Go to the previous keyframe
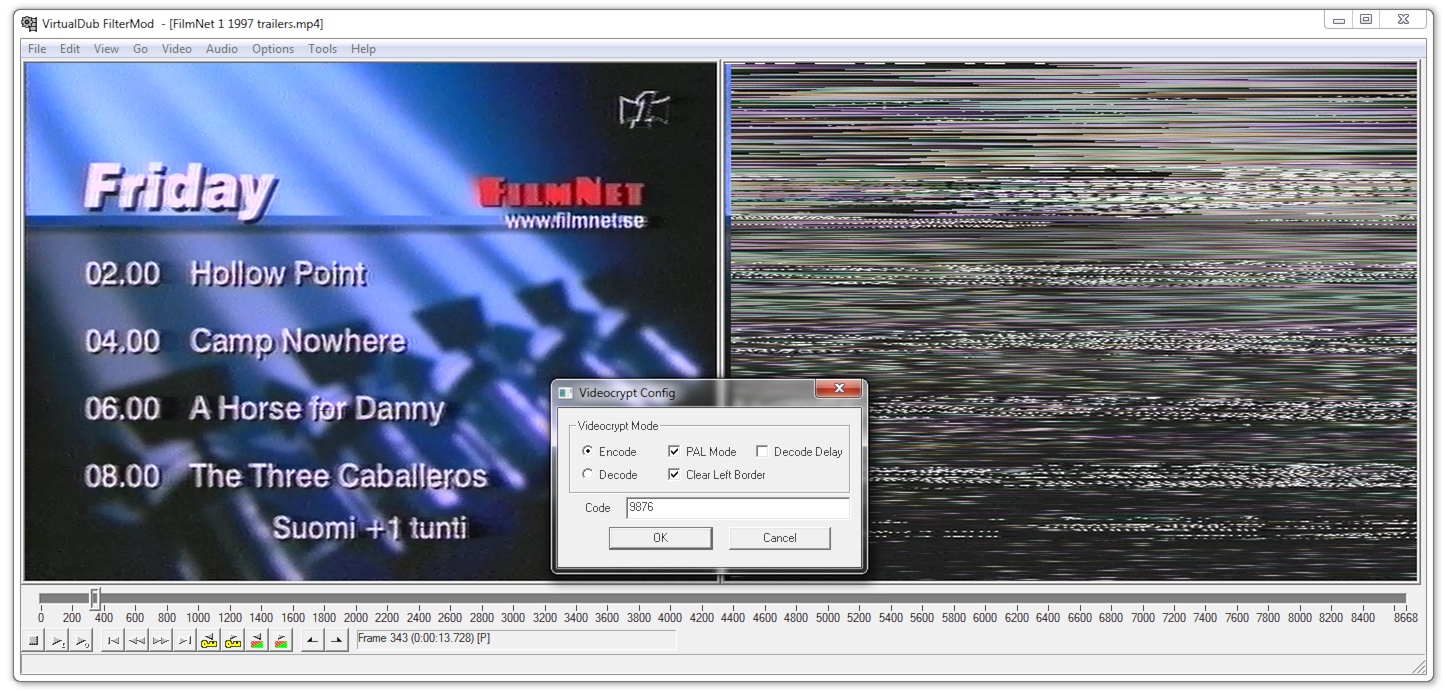 click(x=208, y=640)
